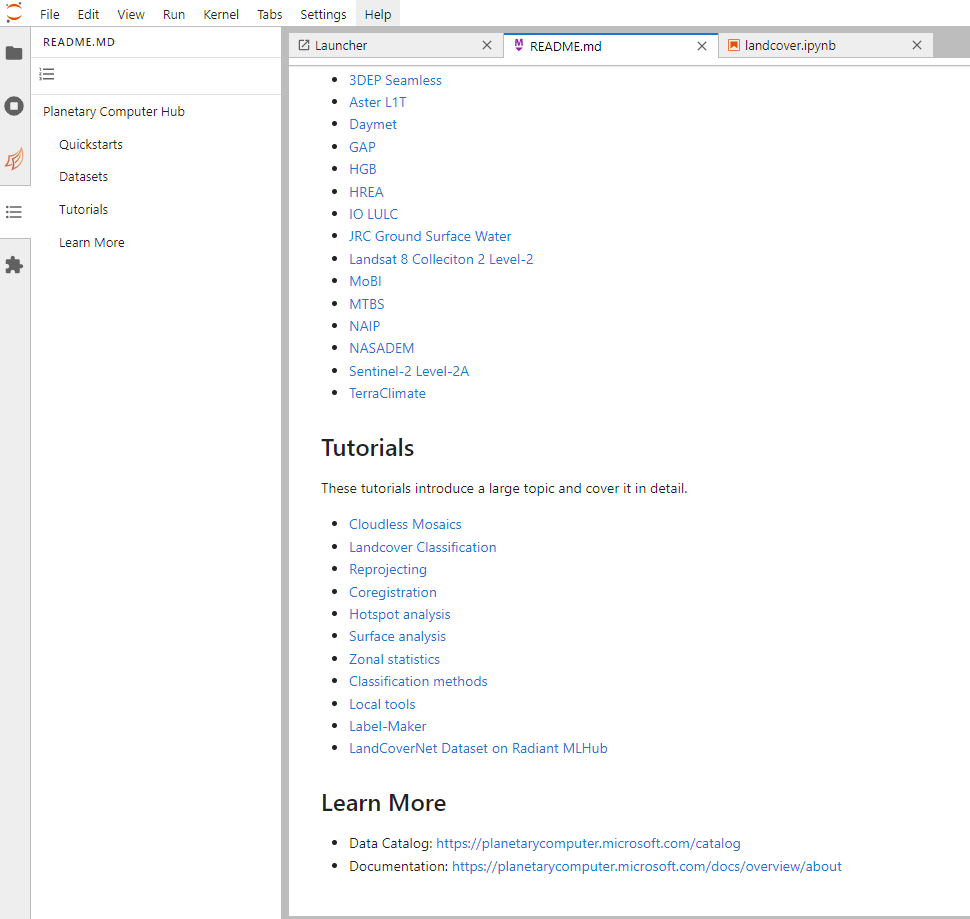The width and height of the screenshot is (970, 919).
Task: Click the Tutorials section heading in document
Action: point(367,448)
